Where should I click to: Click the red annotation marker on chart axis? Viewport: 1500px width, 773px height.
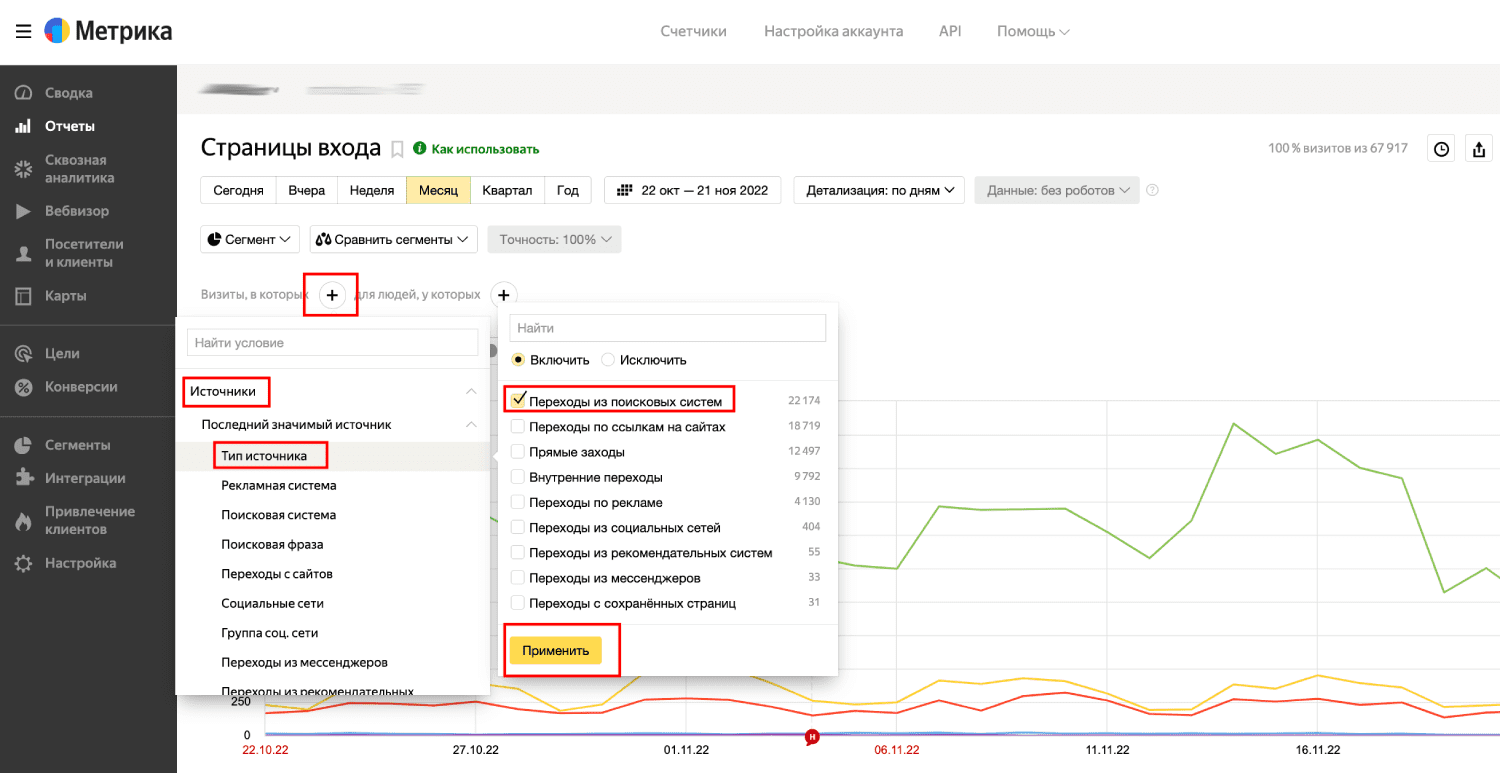click(813, 738)
